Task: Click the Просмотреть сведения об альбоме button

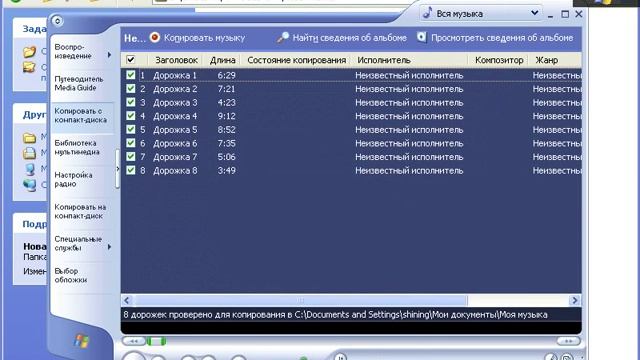Action: (495, 38)
